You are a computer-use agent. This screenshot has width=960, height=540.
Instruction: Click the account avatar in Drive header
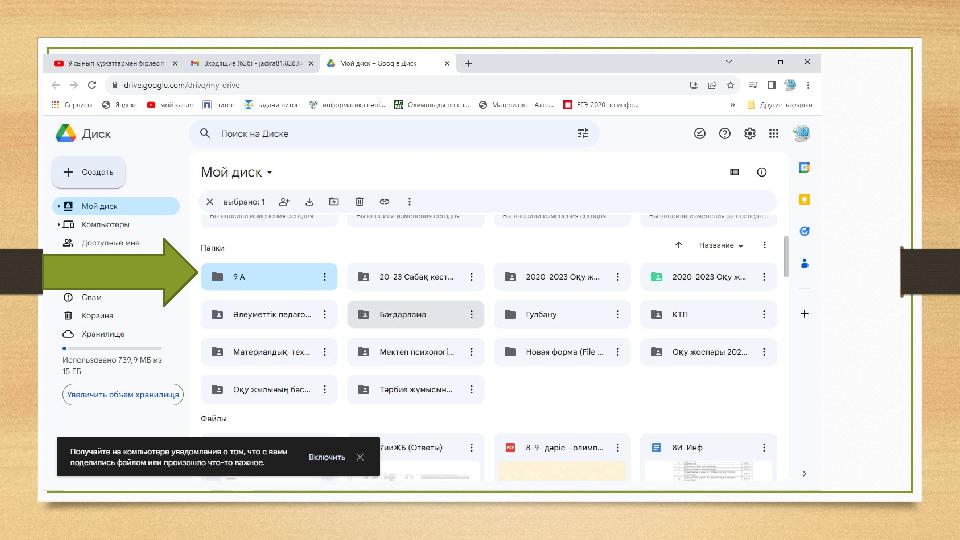coord(801,133)
